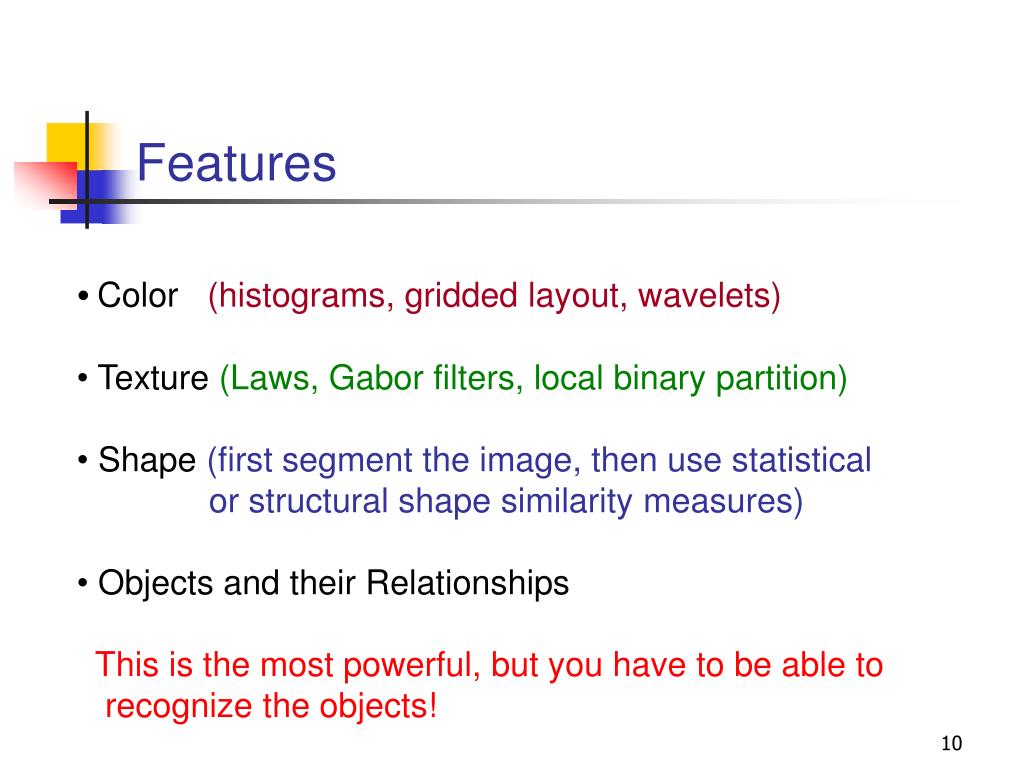Click the bullet "Objects and their Relationships"
1024x768 pixels.
pos(333,583)
